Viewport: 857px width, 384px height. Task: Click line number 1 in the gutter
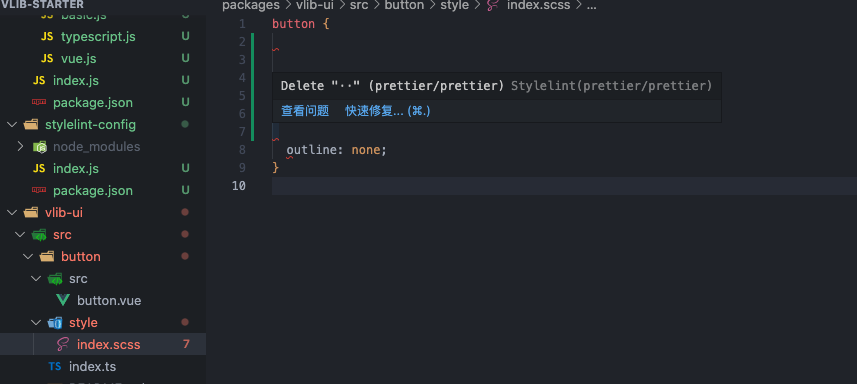[242, 24]
